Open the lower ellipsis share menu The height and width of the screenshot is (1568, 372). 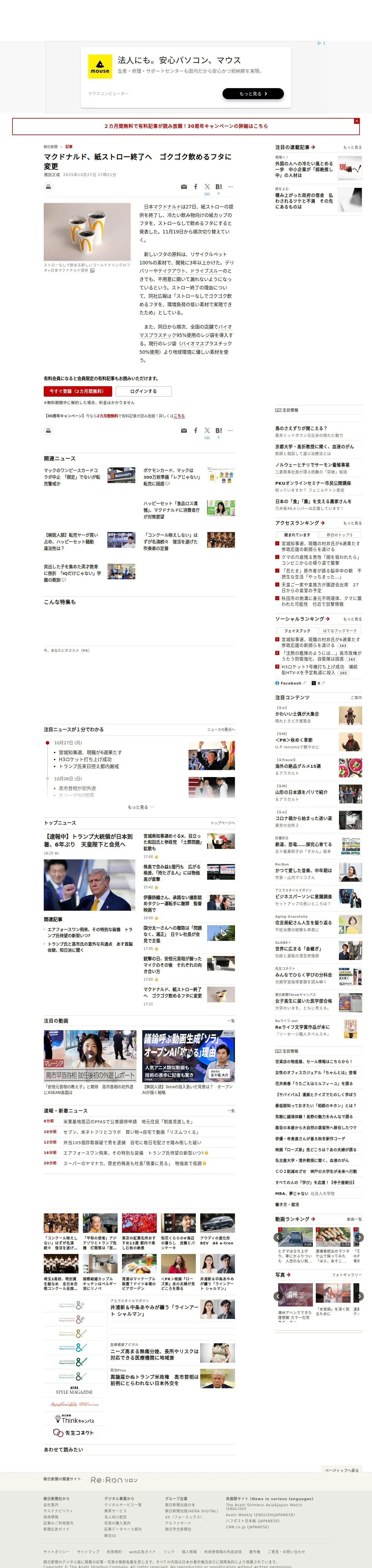tap(230, 430)
